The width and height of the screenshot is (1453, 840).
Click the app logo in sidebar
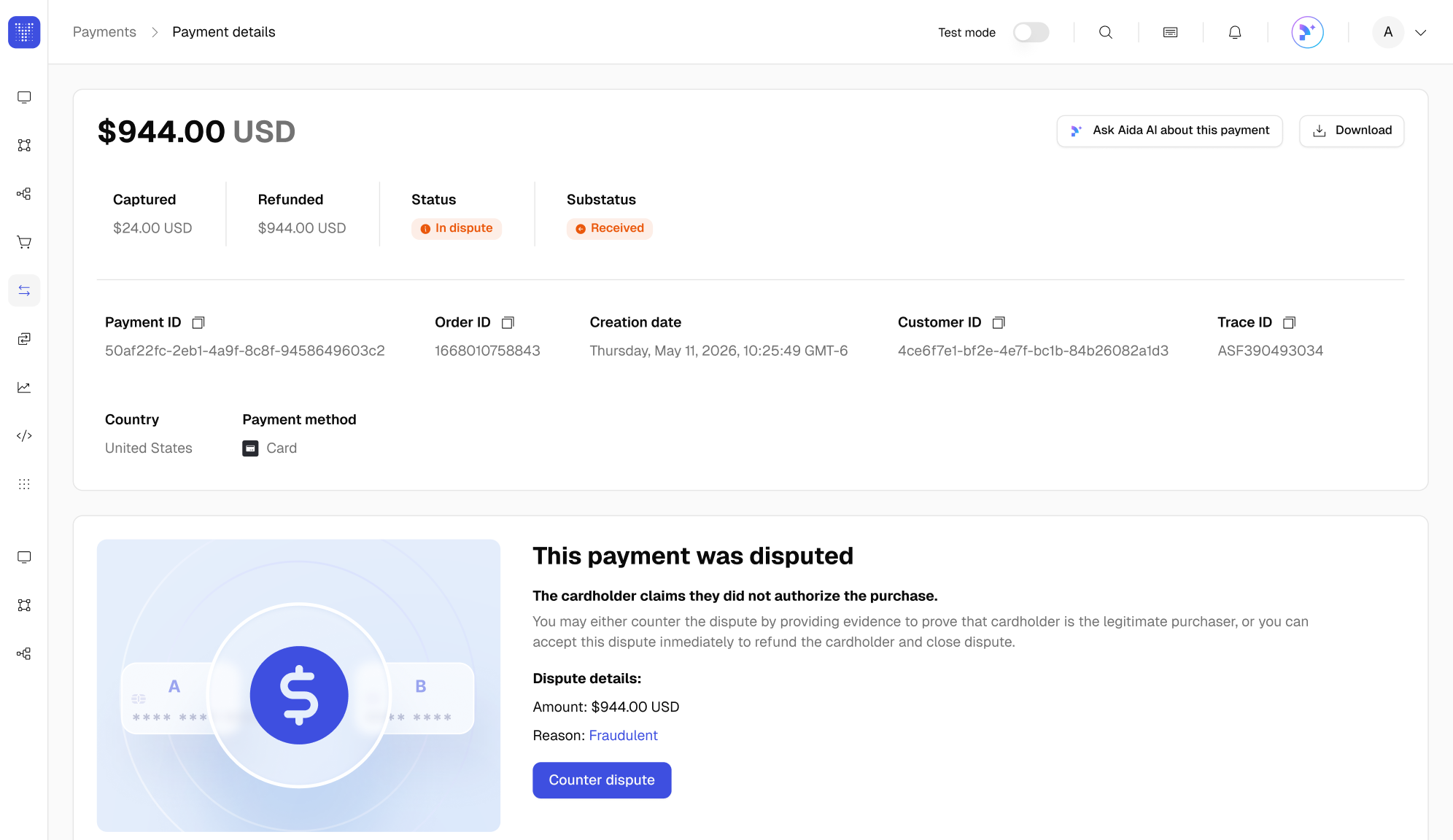[24, 32]
